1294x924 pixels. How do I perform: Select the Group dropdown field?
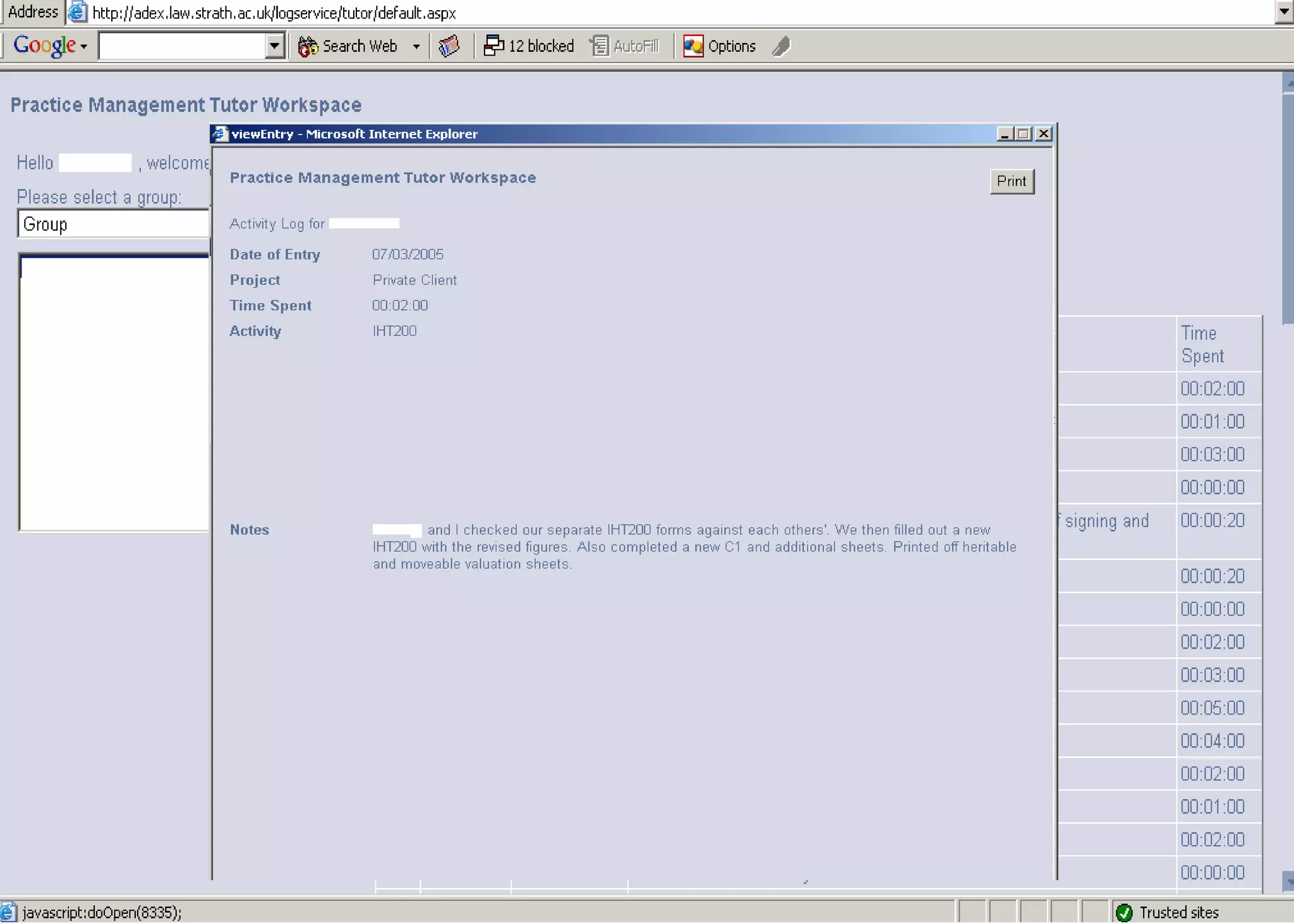click(x=114, y=224)
